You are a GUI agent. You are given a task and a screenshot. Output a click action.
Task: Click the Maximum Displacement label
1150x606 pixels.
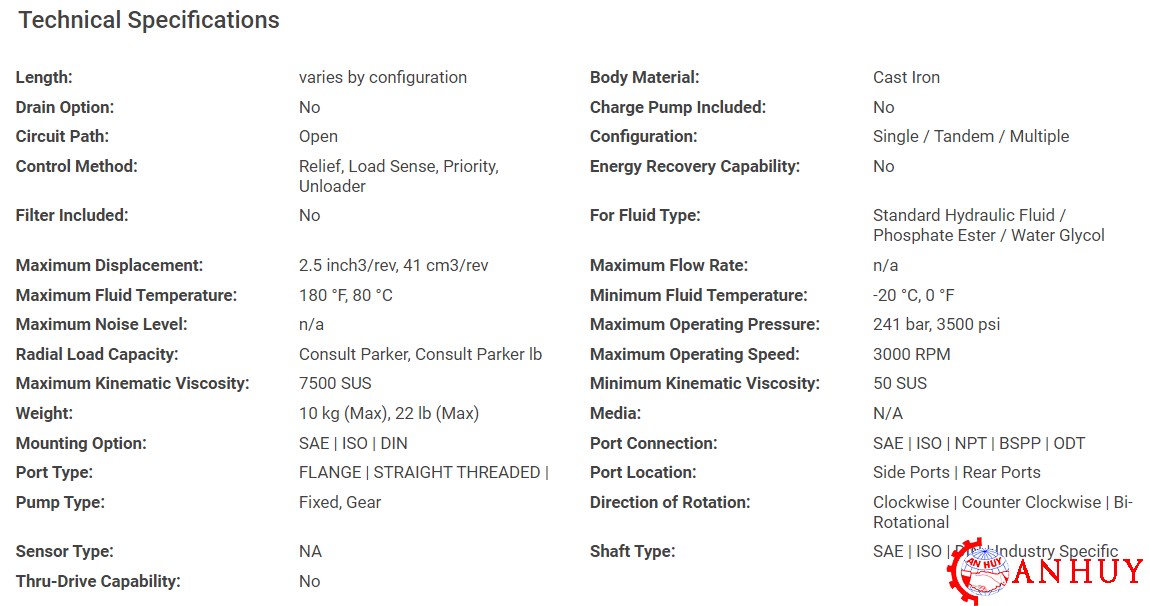pos(109,266)
